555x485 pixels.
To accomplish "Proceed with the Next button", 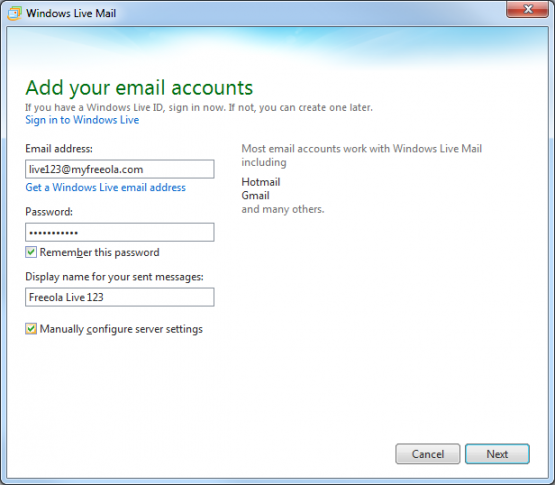I will click(497, 454).
